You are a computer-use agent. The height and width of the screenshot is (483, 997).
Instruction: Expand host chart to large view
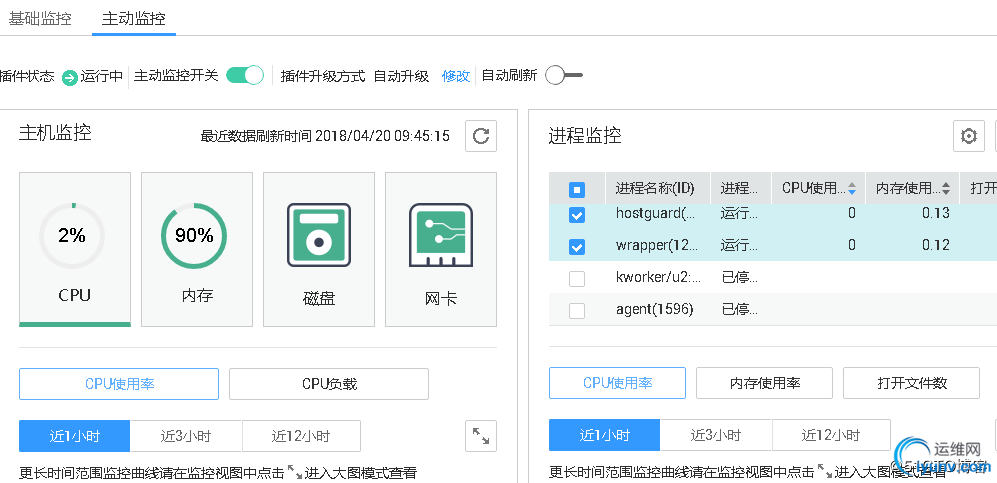[481, 436]
